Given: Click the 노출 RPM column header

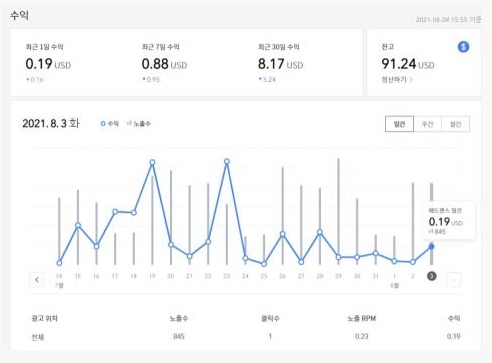Looking at the screenshot, I should pyautogui.click(x=362, y=318).
